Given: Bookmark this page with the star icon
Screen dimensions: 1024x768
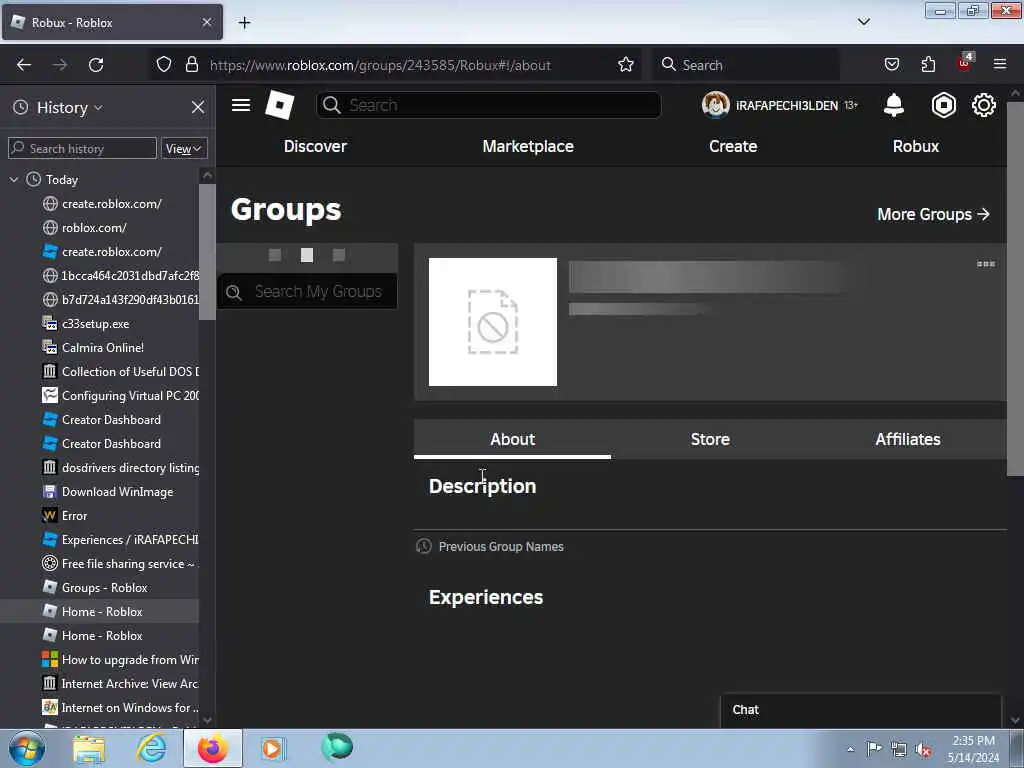Looking at the screenshot, I should pos(626,65).
